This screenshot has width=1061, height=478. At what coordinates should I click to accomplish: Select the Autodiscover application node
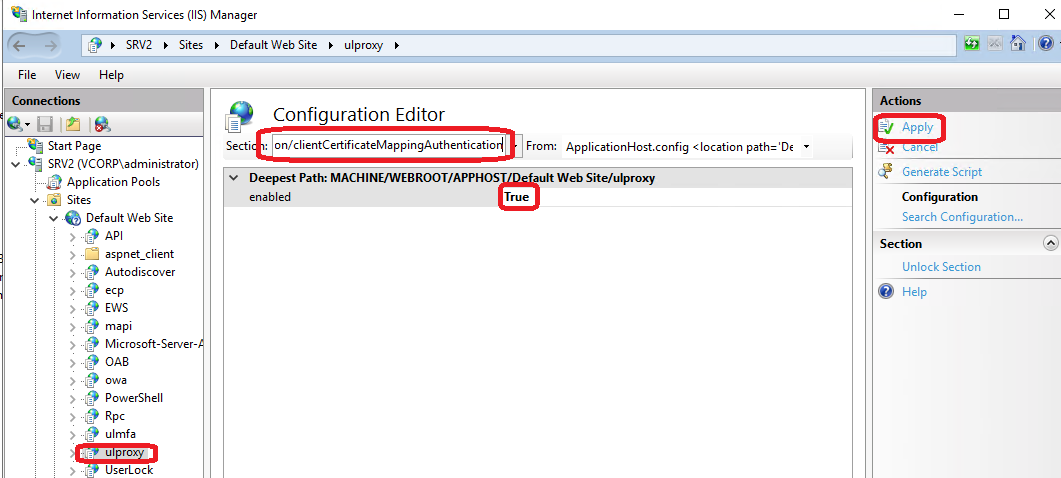(x=140, y=272)
